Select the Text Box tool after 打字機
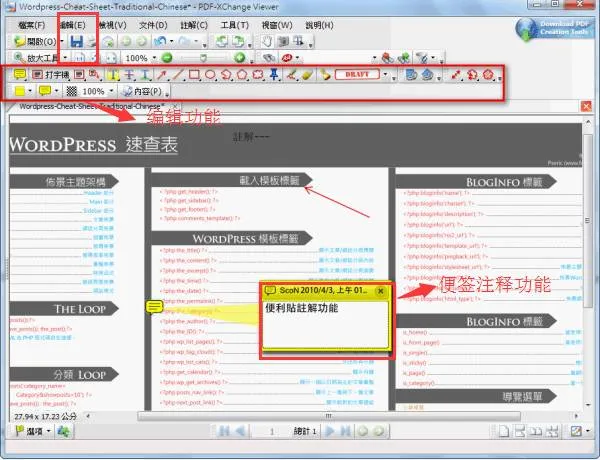Screen dimensions: 600x460 click(x=79, y=75)
